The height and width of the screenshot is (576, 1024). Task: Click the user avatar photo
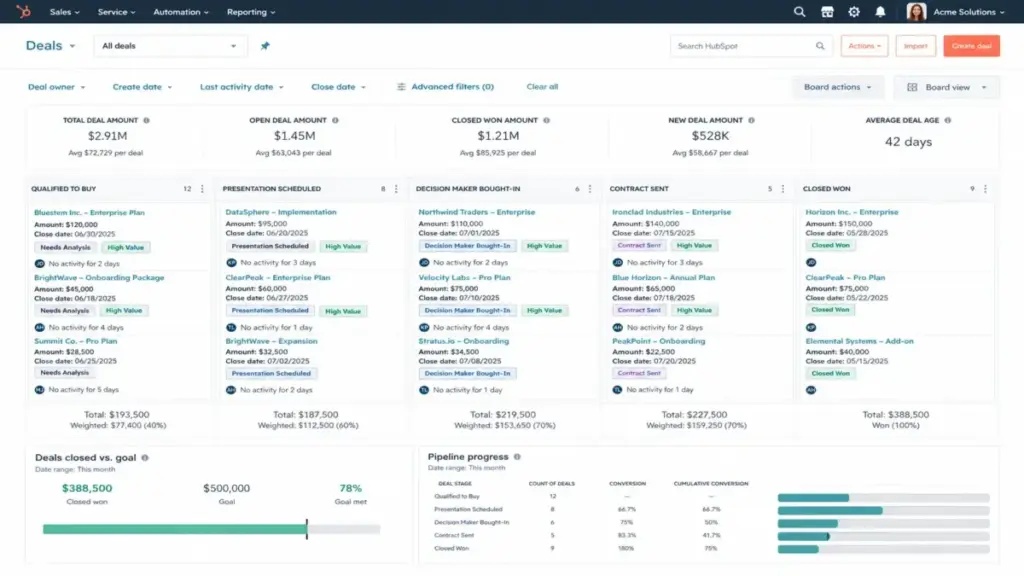pyautogui.click(x=916, y=12)
